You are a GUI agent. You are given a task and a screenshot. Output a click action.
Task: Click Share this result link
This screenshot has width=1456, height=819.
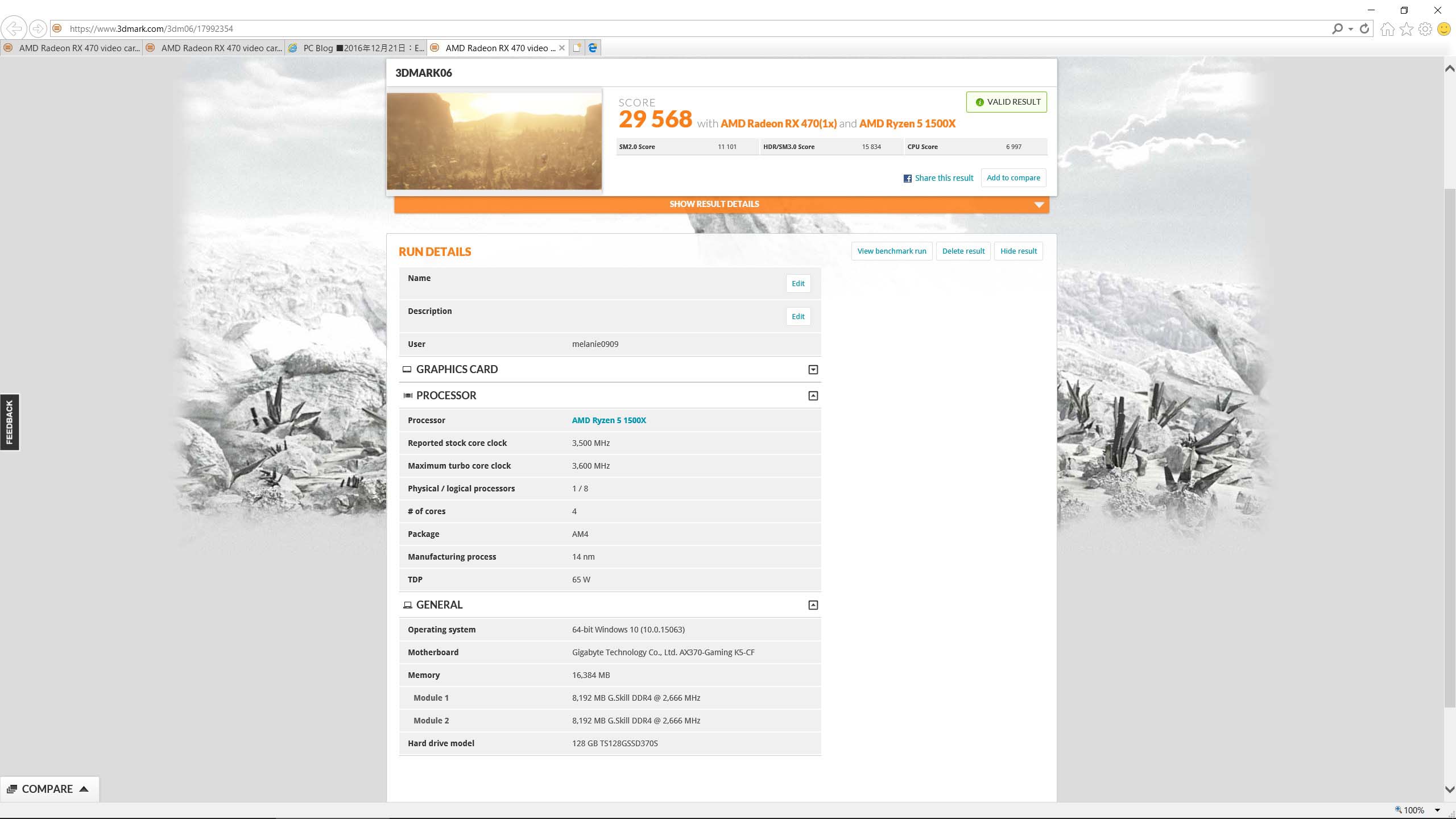tap(944, 178)
